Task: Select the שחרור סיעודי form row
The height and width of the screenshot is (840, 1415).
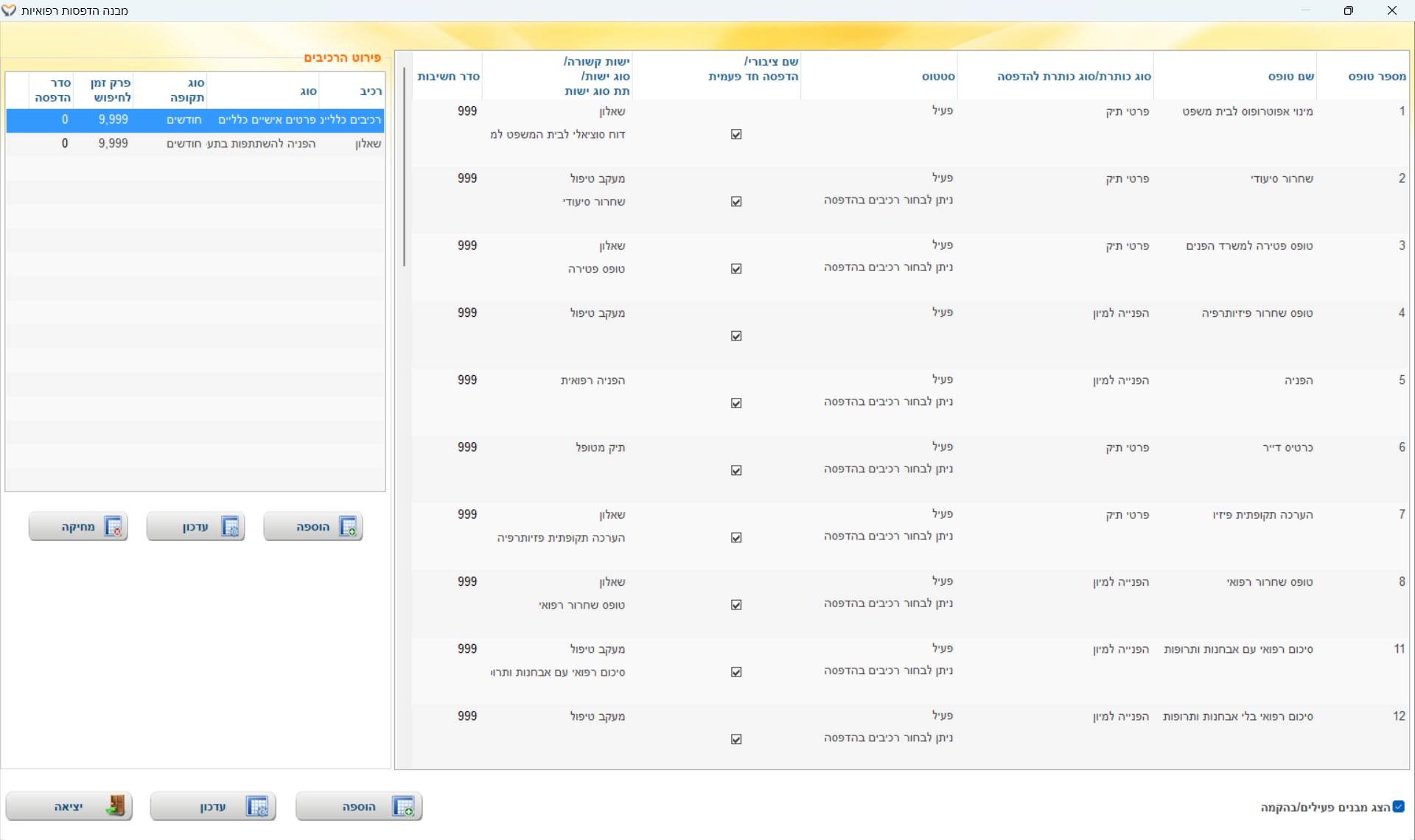Action: [1281, 179]
